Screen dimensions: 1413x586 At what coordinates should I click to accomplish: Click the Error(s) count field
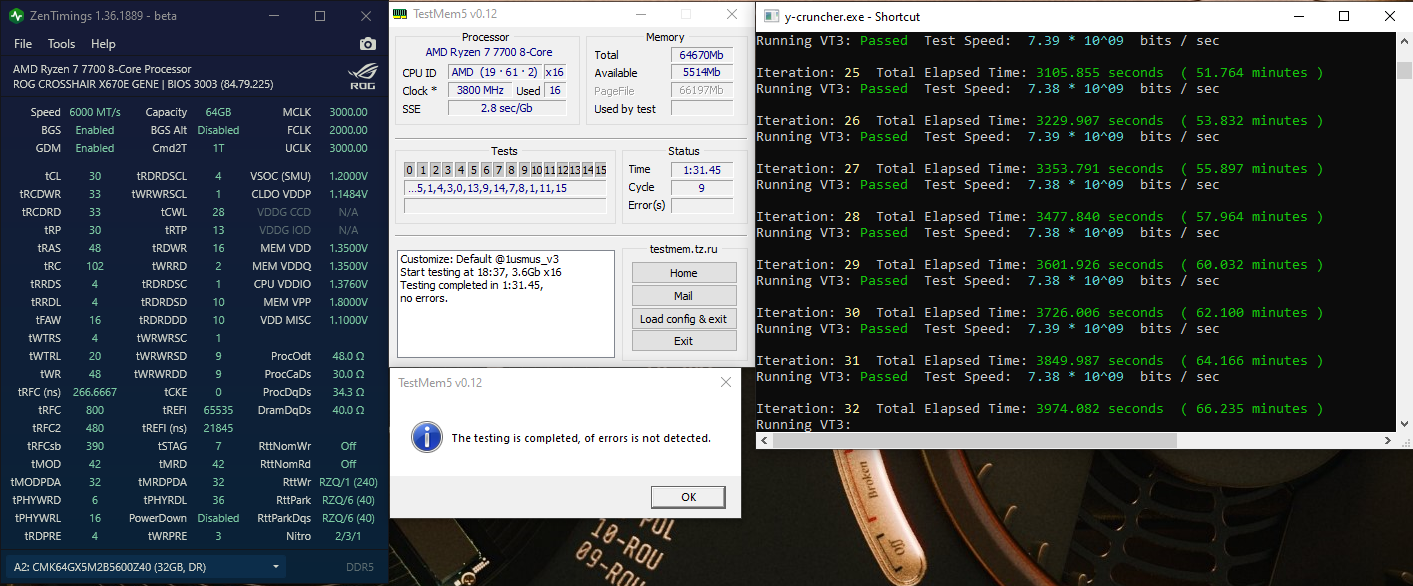coord(702,206)
